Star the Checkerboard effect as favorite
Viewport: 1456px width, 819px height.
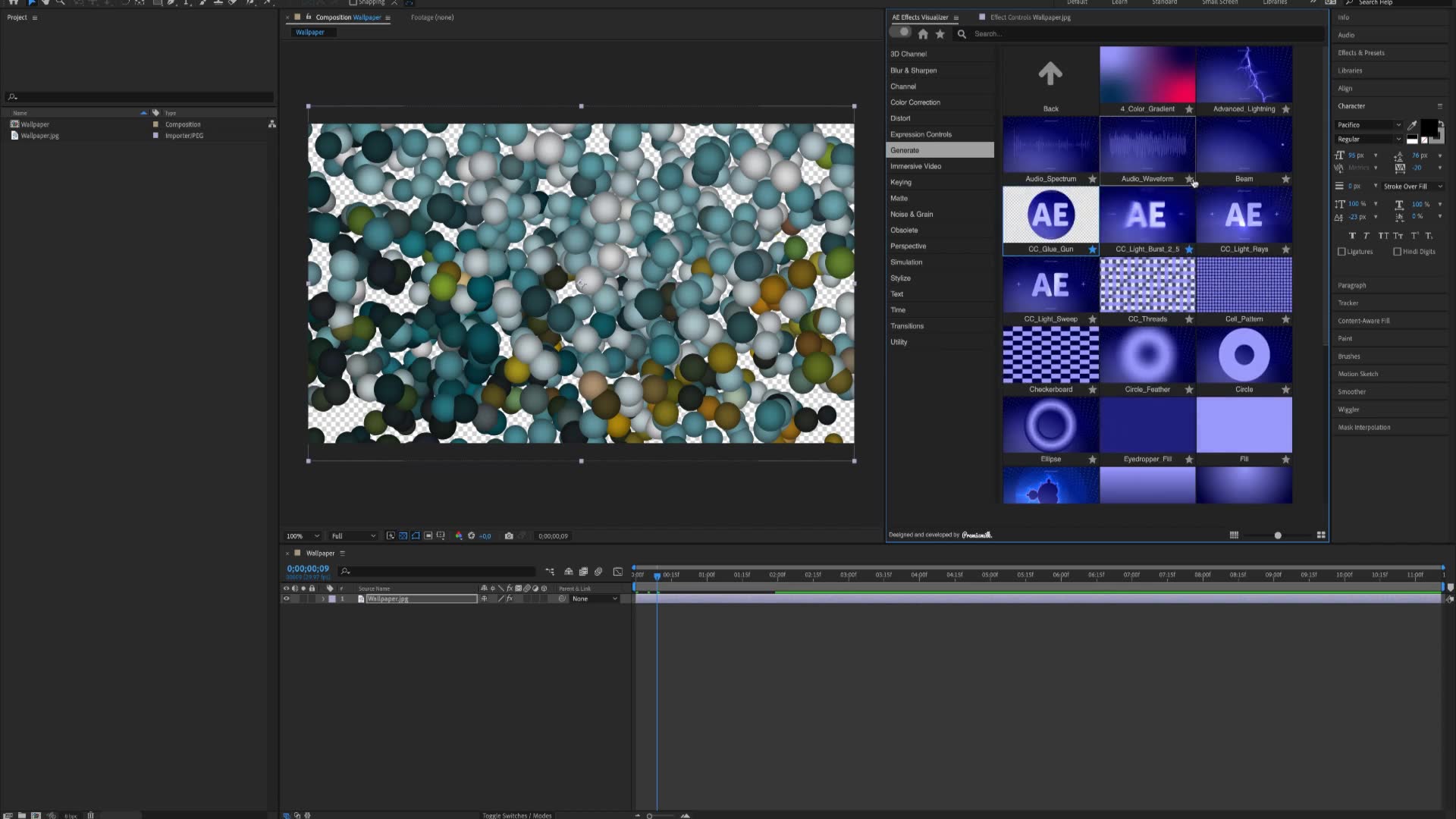(x=1092, y=390)
